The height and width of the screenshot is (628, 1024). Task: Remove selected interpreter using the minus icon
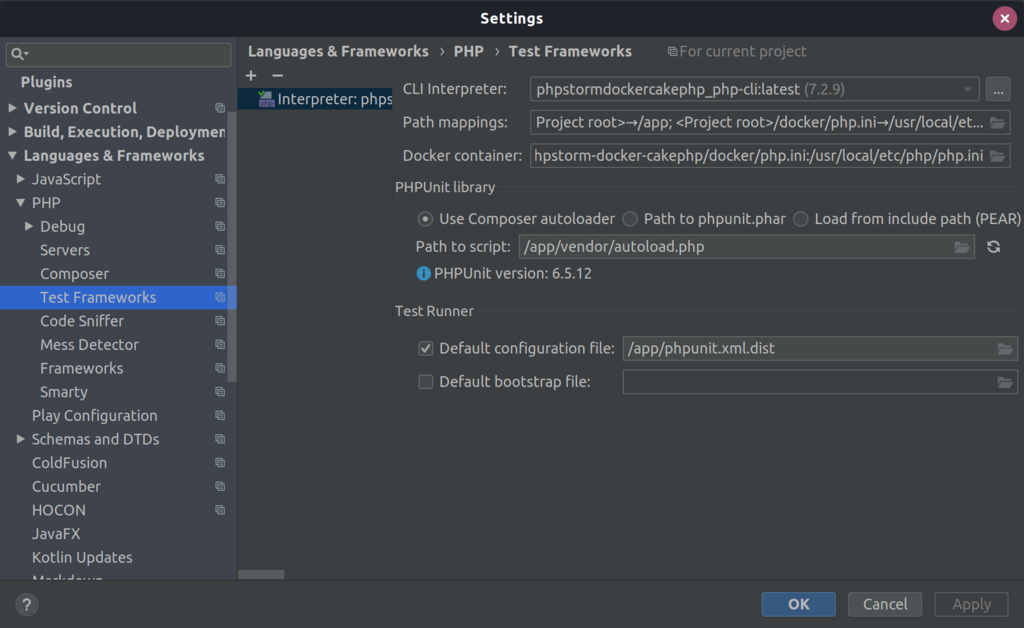[276, 75]
